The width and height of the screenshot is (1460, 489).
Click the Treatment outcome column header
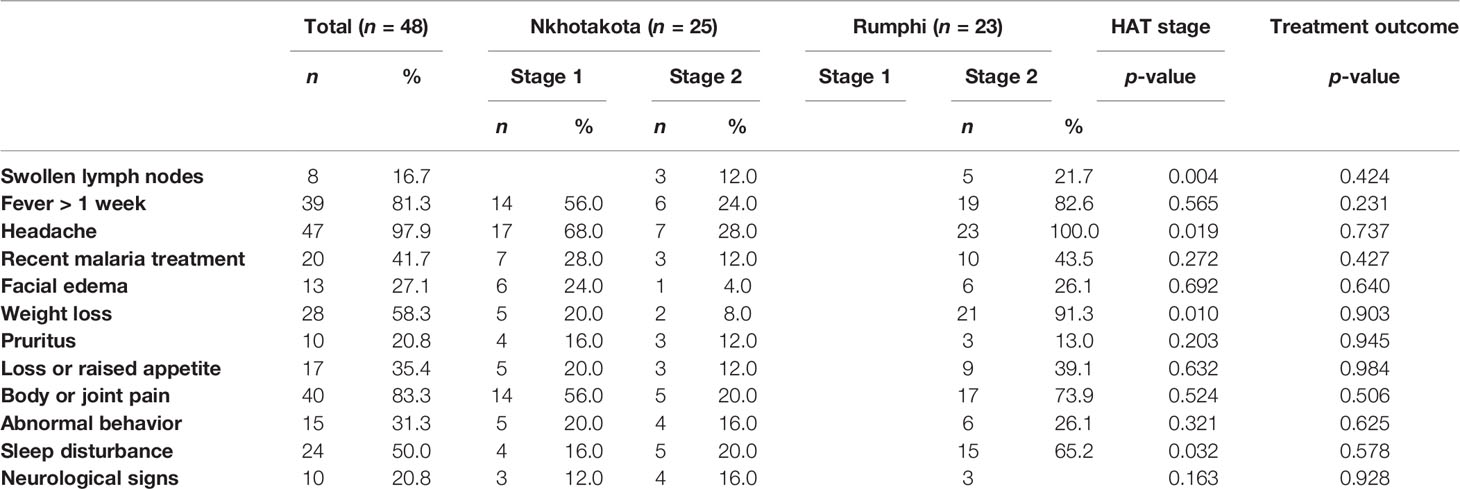[x=1364, y=28]
